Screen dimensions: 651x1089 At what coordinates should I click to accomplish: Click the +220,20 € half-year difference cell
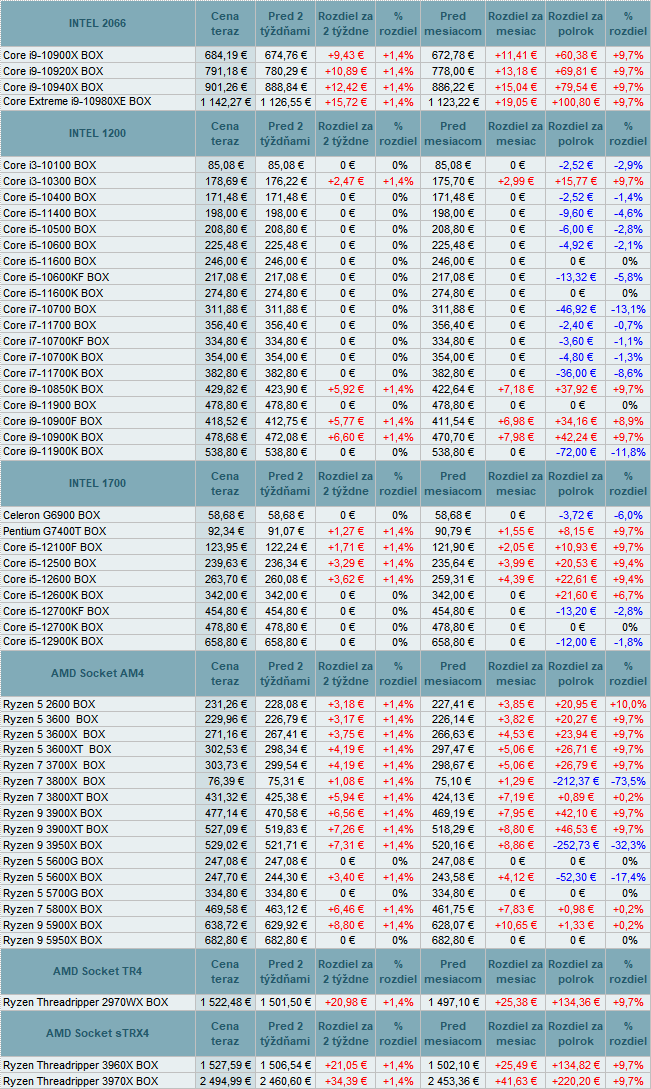tap(576, 1081)
